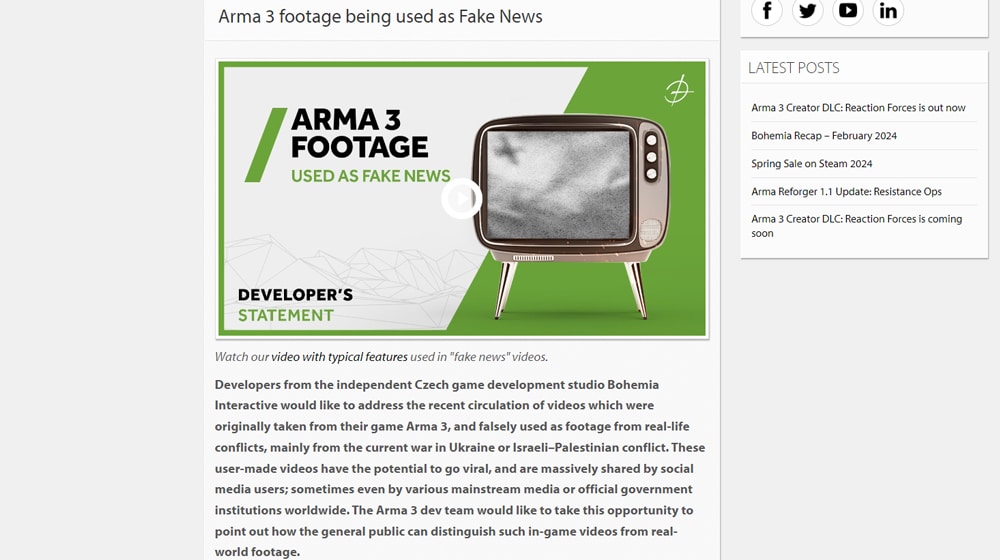This screenshot has height=560, width=1000.
Task: Open 'Reaction Forces is coming soon' post
Action: [x=857, y=226]
